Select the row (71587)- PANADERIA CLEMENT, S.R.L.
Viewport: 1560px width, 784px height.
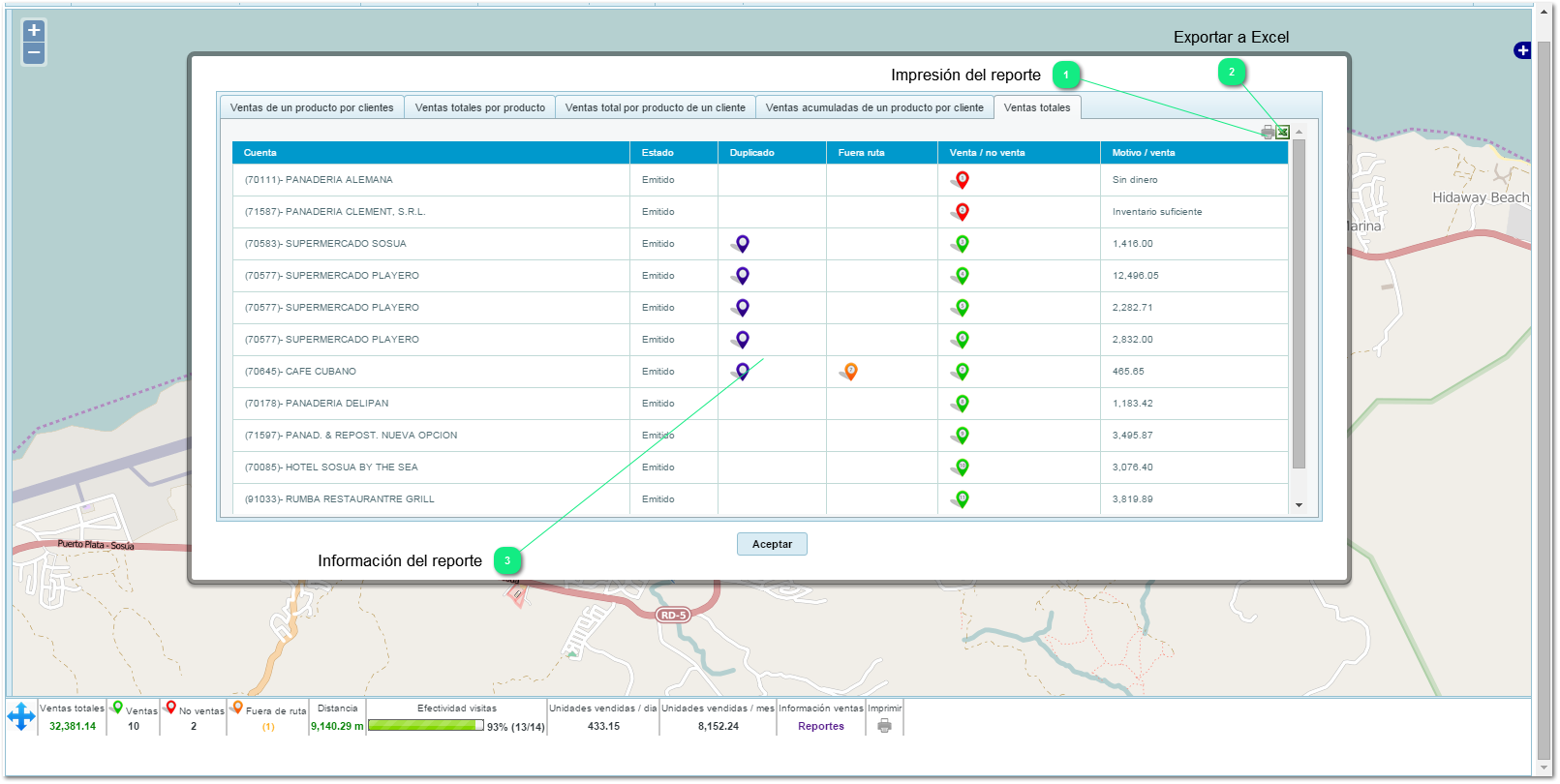[760, 212]
